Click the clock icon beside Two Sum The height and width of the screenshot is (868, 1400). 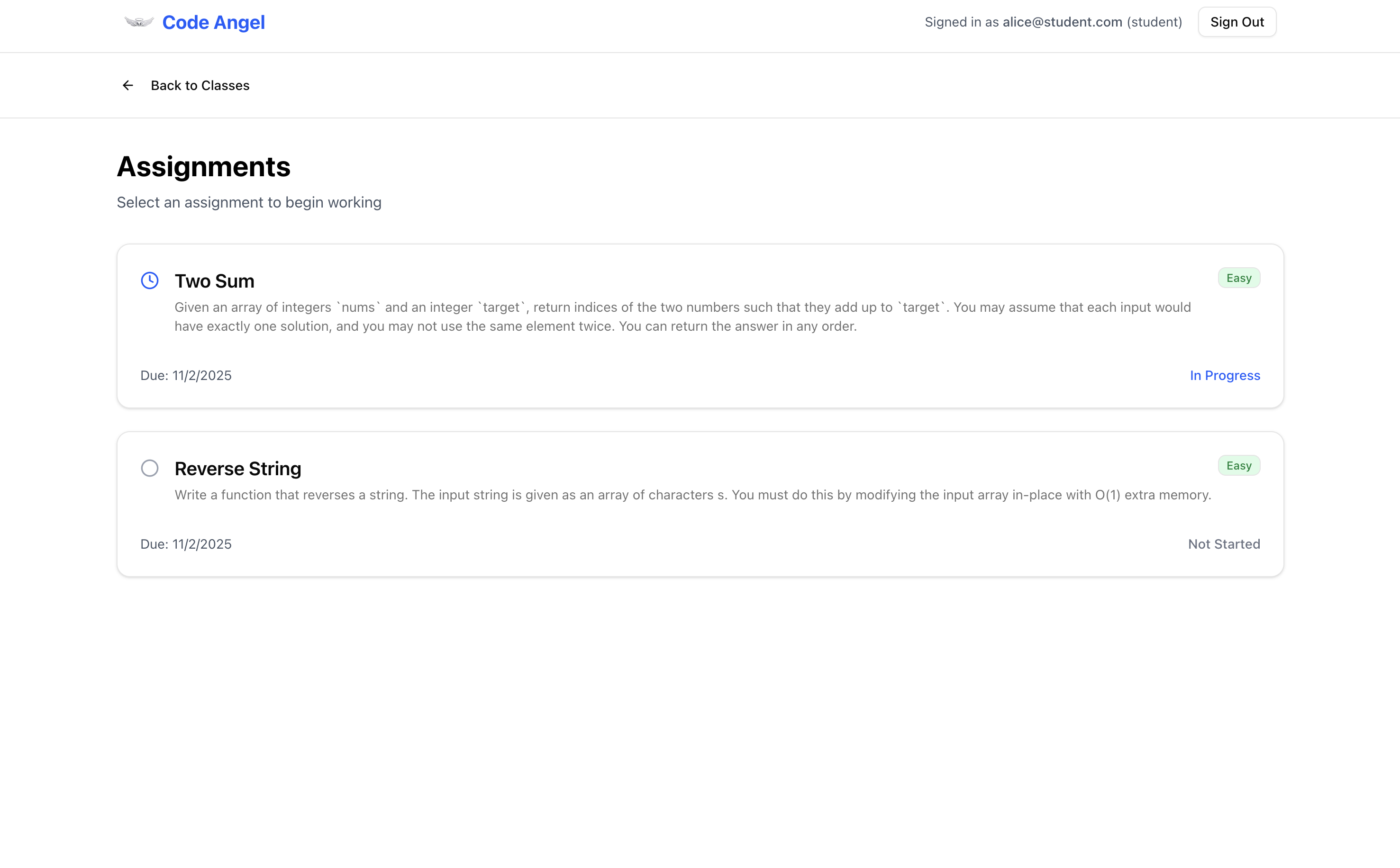[150, 280]
